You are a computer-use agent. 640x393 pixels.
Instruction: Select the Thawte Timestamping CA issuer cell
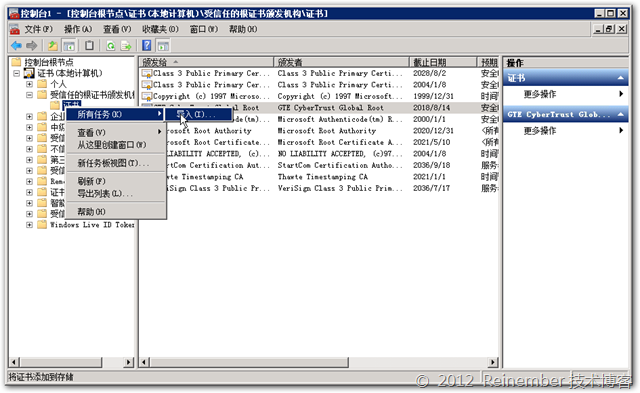(323, 177)
